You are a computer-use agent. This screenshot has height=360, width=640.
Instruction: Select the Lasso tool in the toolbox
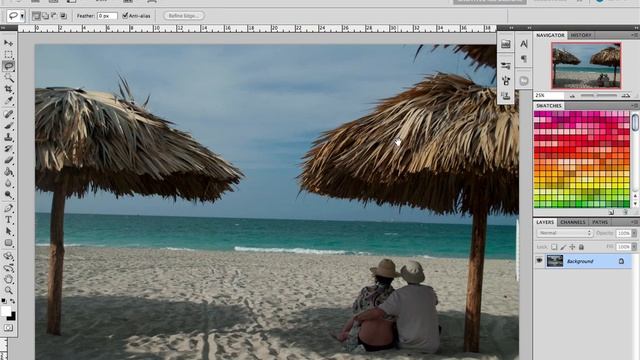pyautogui.click(x=8, y=66)
